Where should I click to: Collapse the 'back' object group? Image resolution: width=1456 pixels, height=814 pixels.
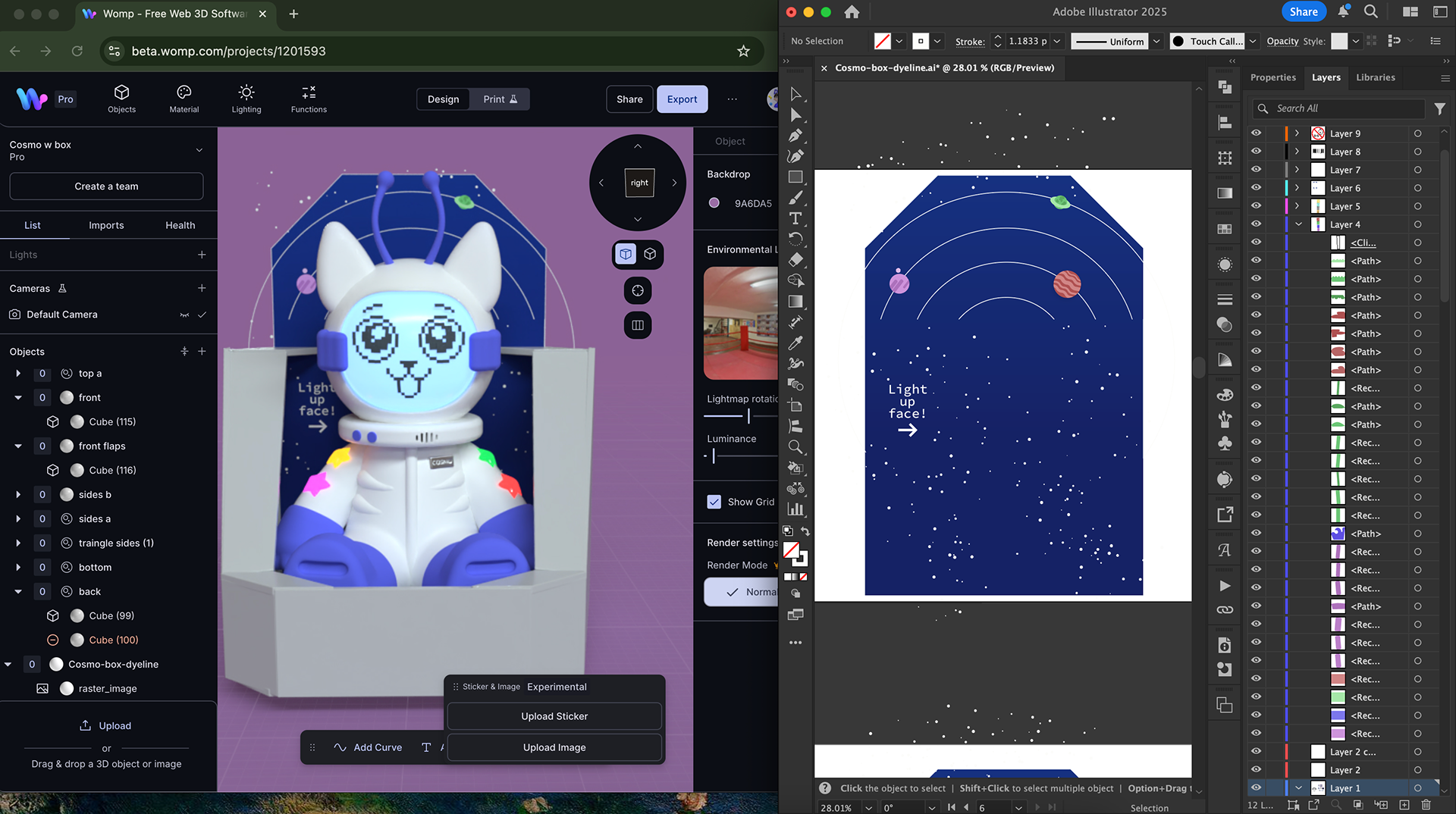(x=18, y=591)
